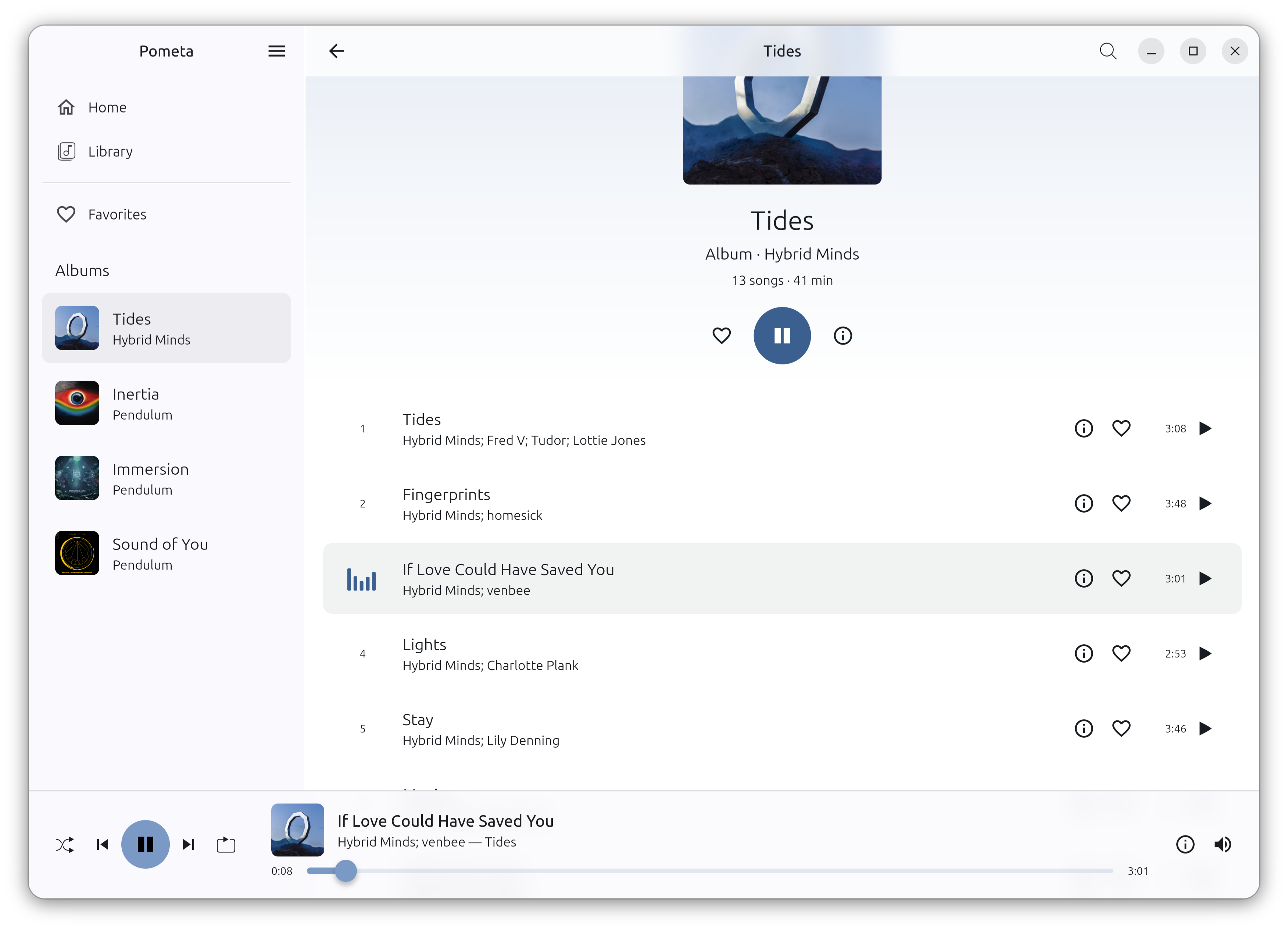
Task: Open Favorites in the sidebar
Action: pyautogui.click(x=167, y=214)
